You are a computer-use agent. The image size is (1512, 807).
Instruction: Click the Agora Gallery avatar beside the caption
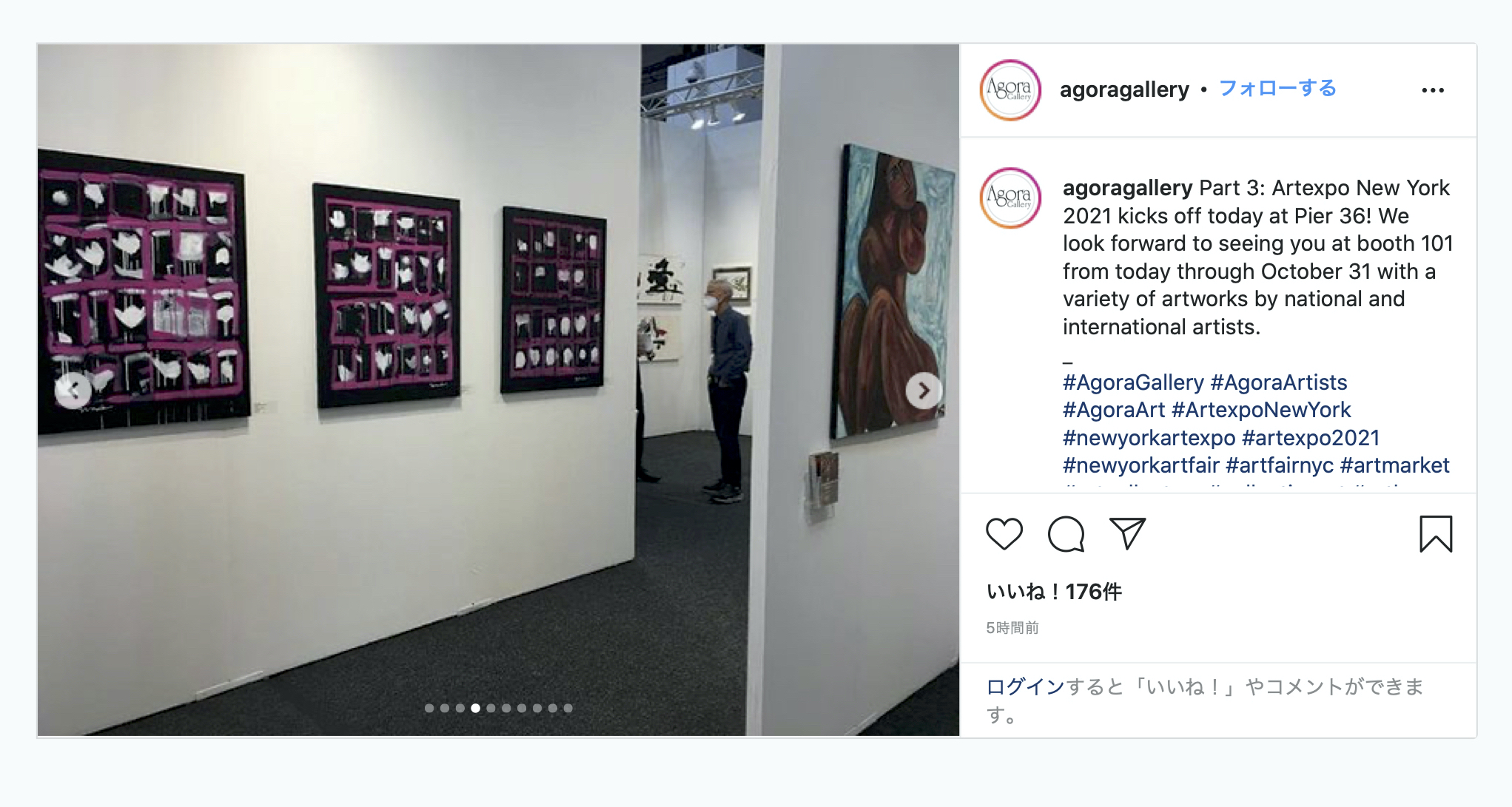click(x=1010, y=197)
